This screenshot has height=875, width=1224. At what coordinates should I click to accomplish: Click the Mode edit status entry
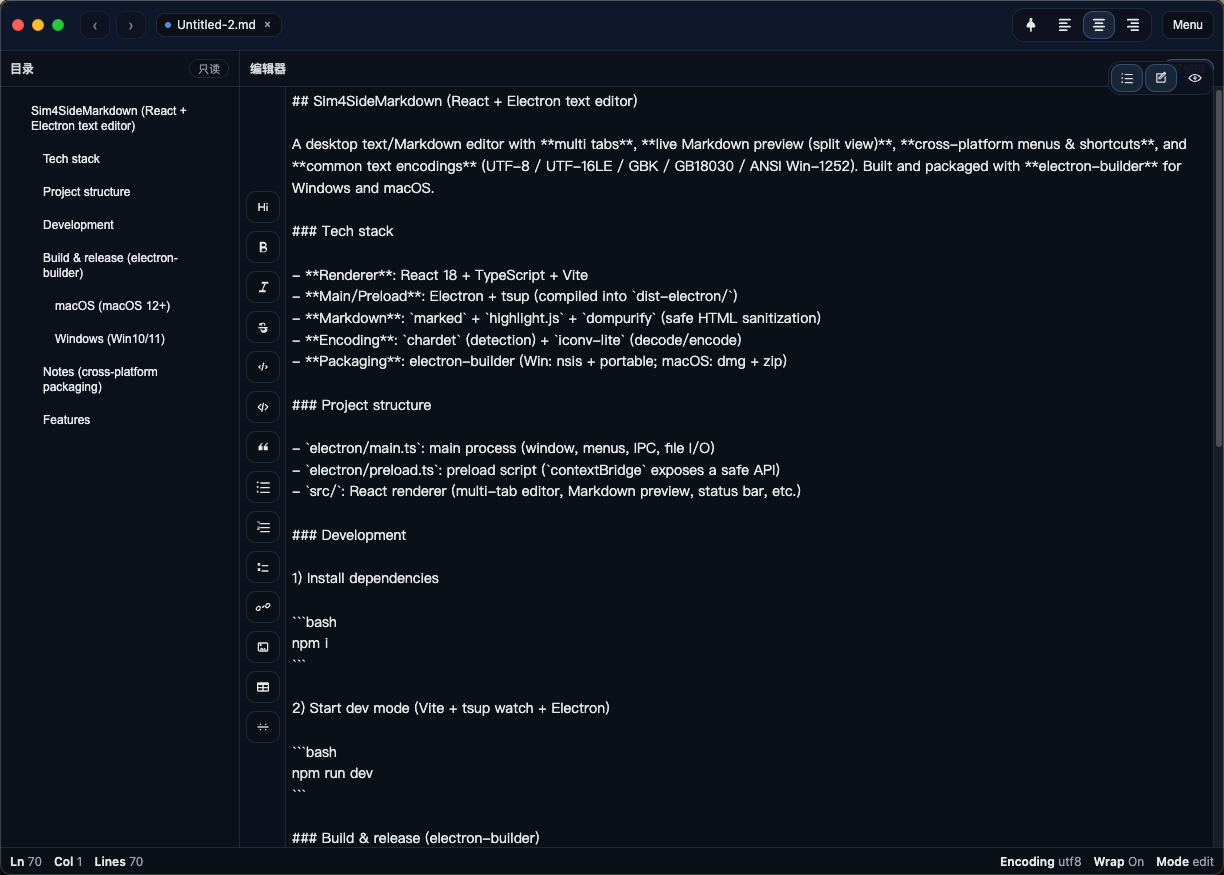click(1185, 862)
